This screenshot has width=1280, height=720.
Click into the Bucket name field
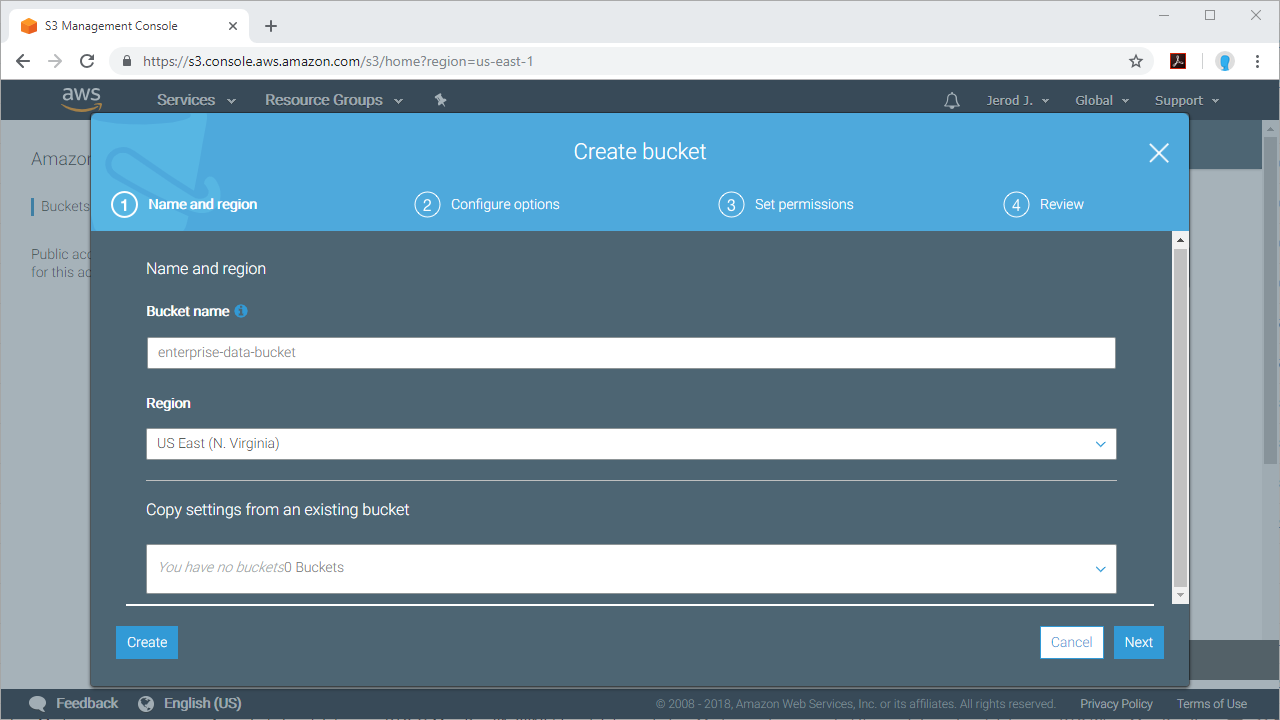(x=630, y=353)
